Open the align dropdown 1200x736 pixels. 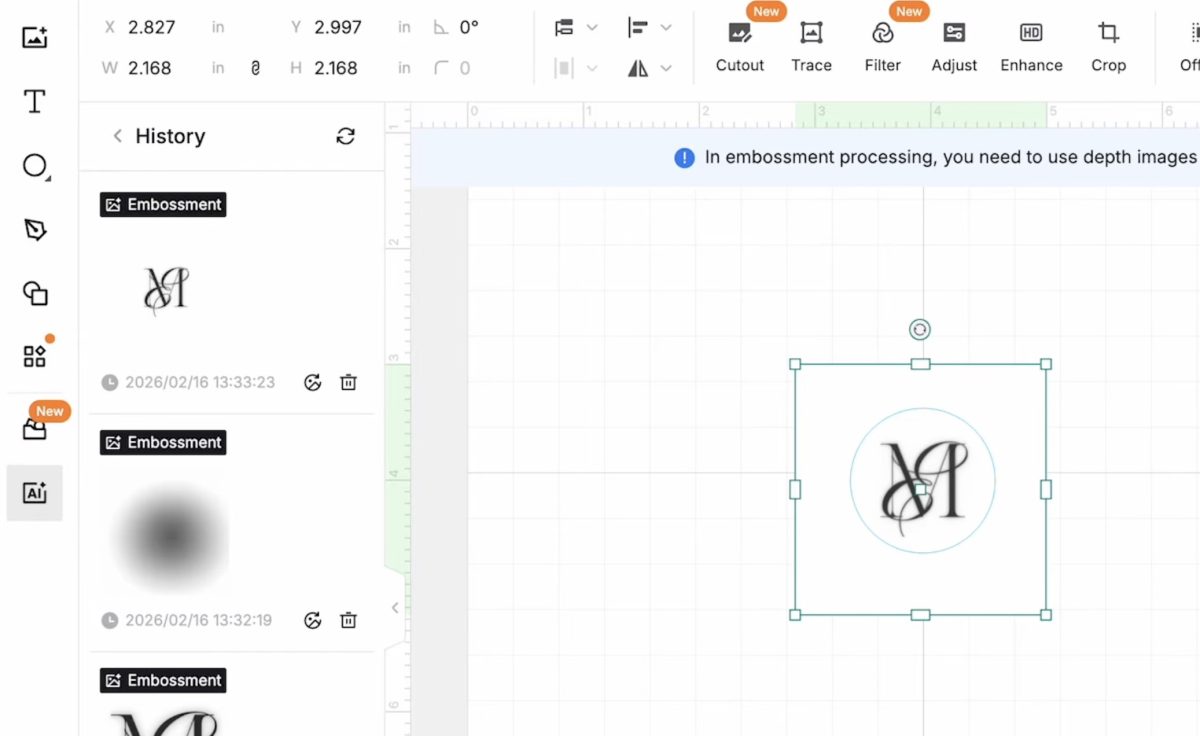coord(649,28)
